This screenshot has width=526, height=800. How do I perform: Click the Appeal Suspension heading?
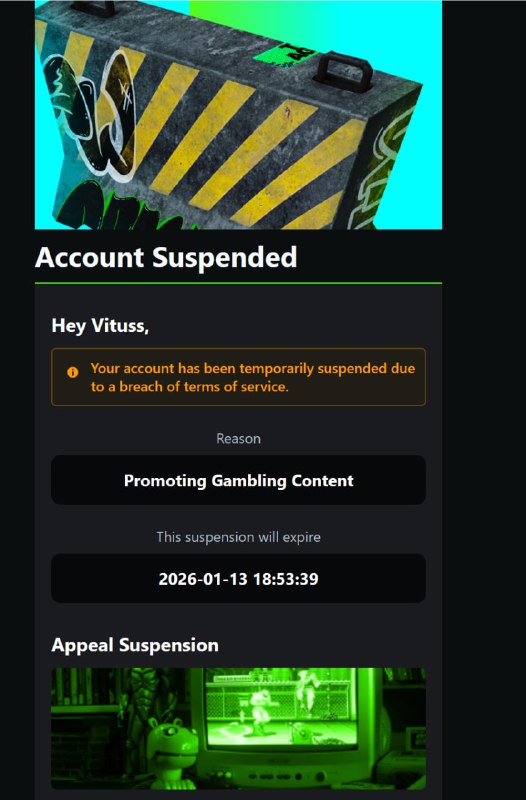(x=135, y=645)
